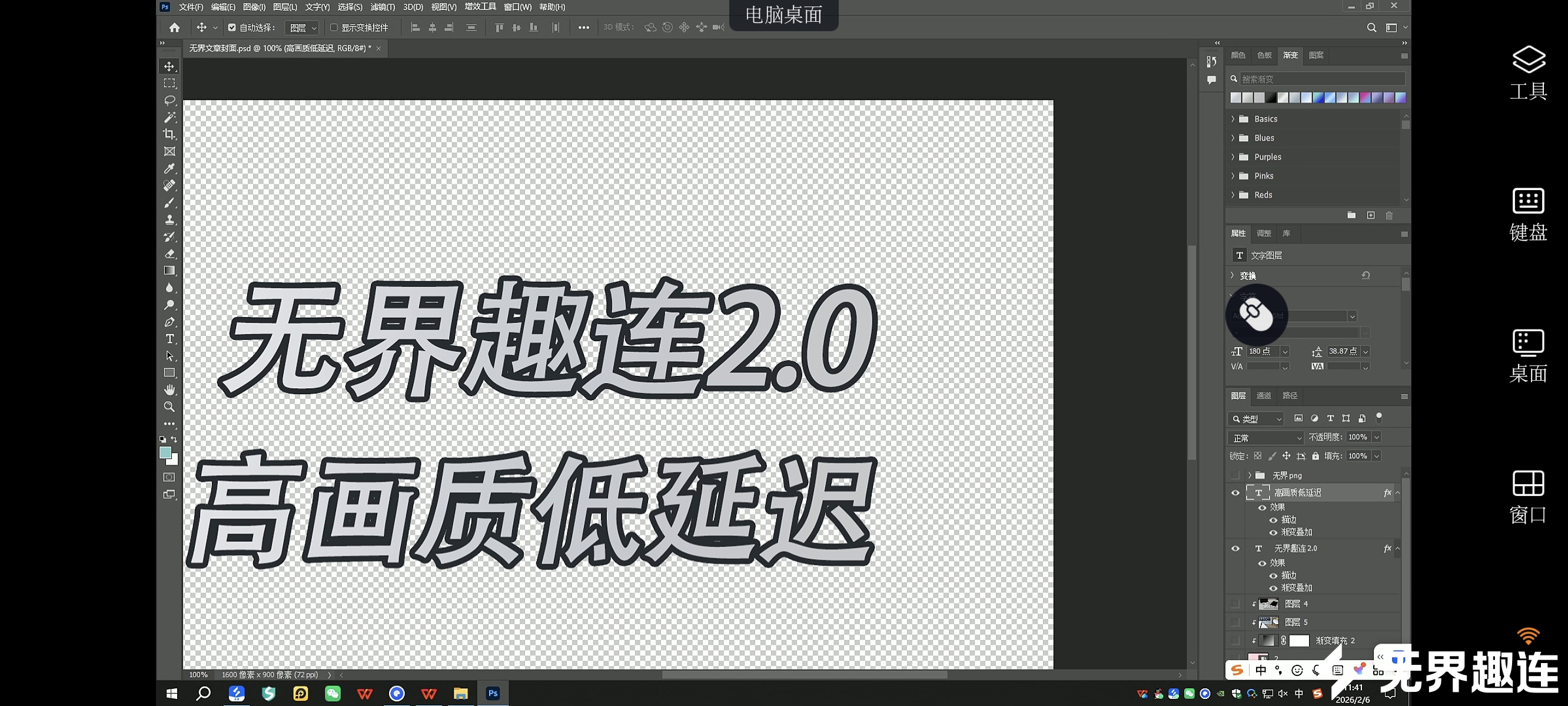Image resolution: width=1568 pixels, height=706 pixels.
Task: Show the 无界png group layer
Action: point(1235,475)
